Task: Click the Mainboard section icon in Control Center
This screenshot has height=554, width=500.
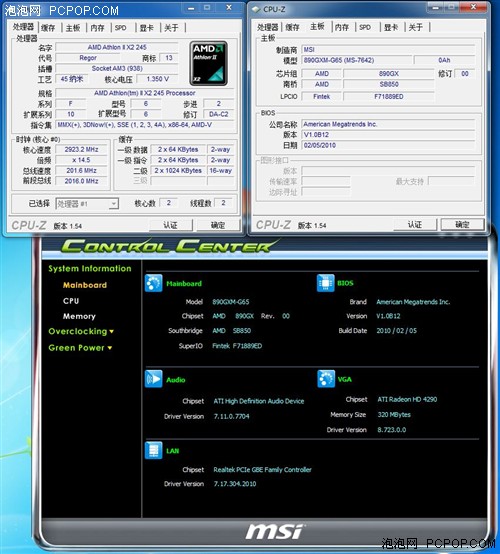Action: pos(153,283)
